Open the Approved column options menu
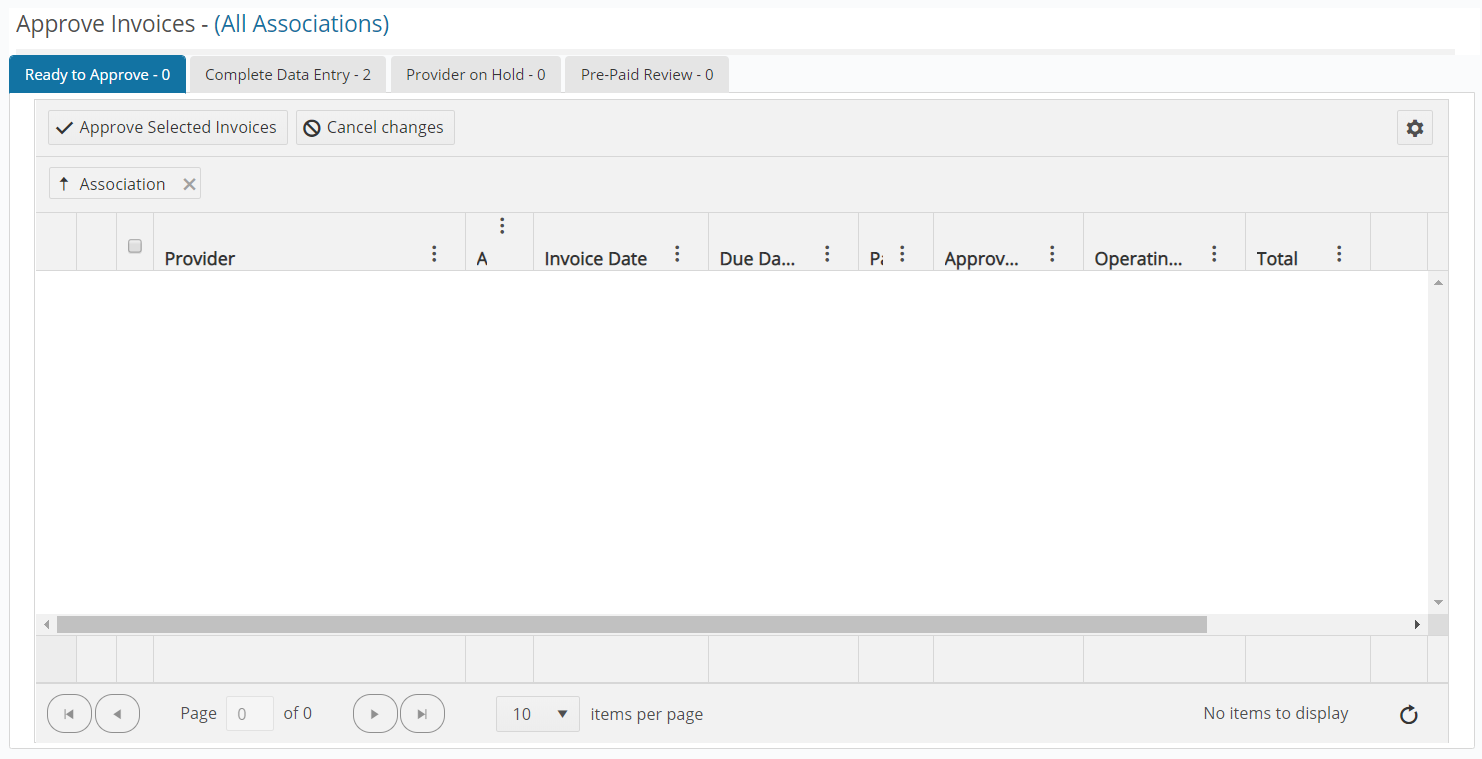The height and width of the screenshot is (759, 1482). [1051, 253]
